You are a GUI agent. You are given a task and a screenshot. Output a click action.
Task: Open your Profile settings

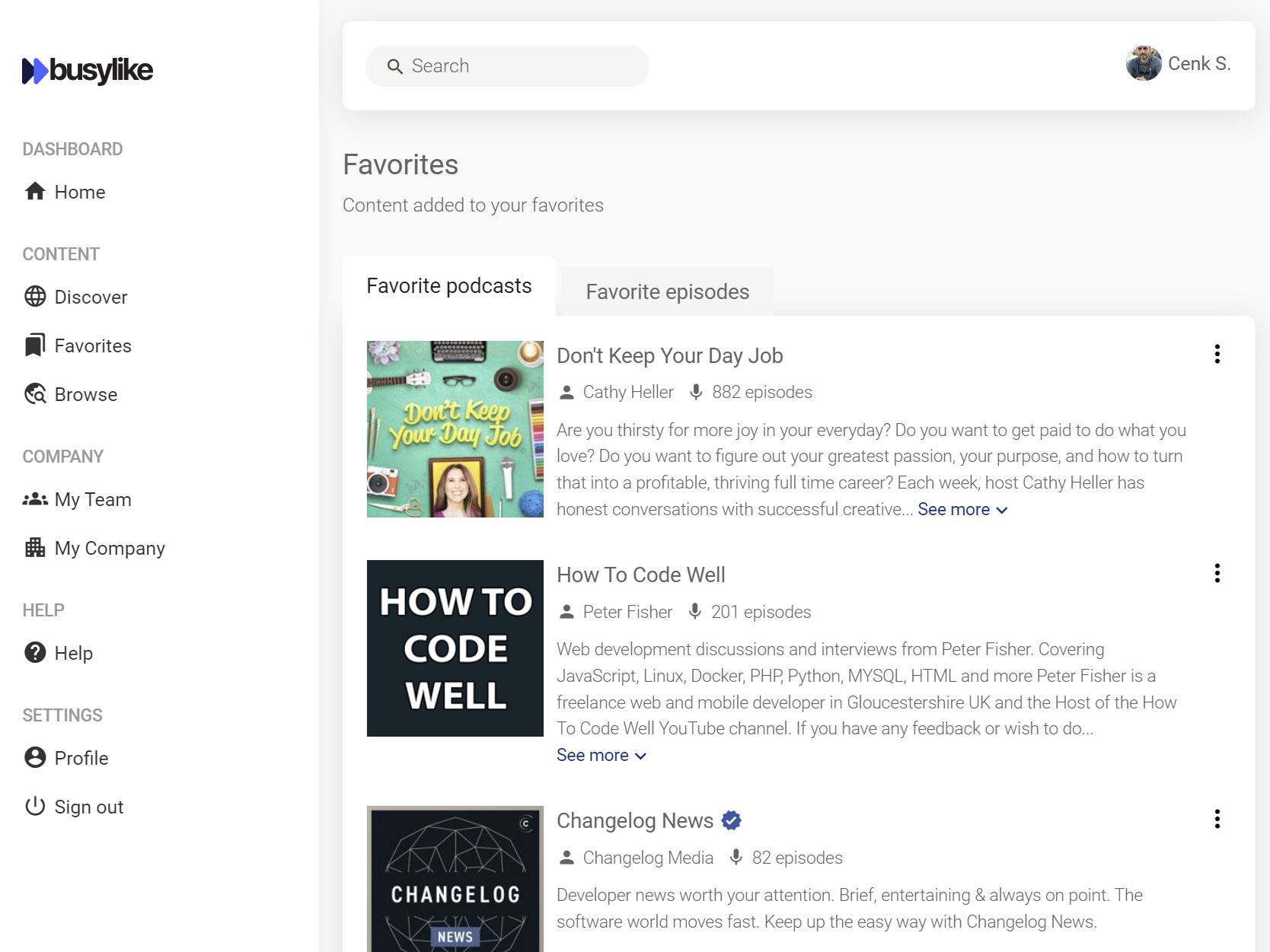(x=81, y=758)
